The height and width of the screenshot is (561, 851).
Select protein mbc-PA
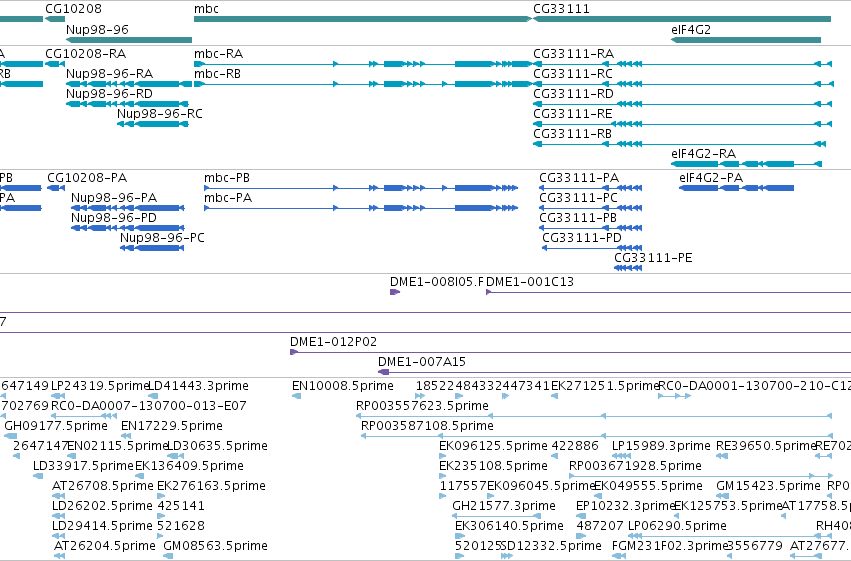tap(361, 208)
